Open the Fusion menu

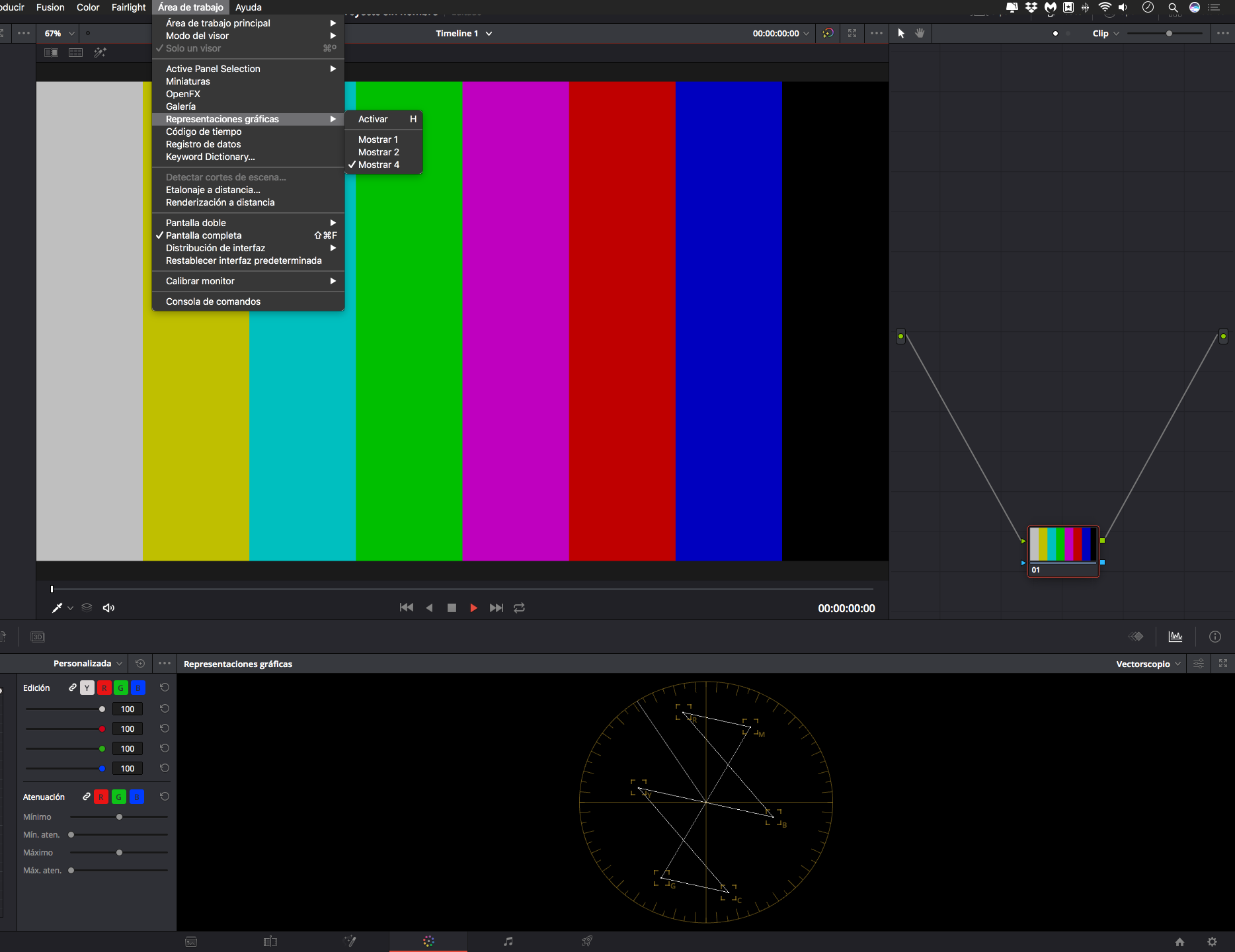point(50,7)
